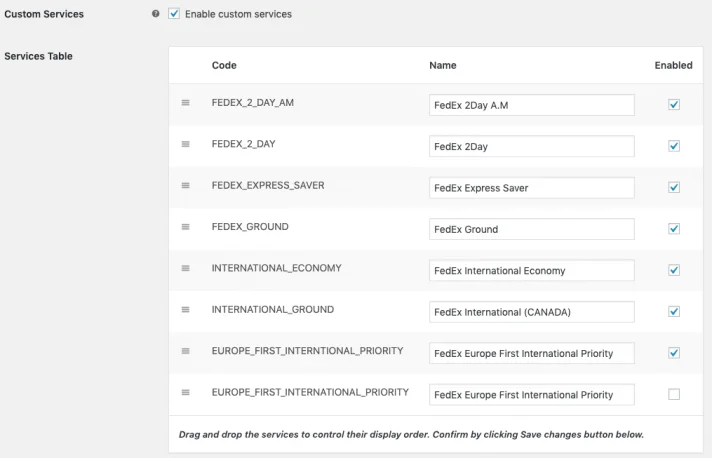
Task: Edit the FedEx 2Day A.M name field
Action: (x=532, y=105)
